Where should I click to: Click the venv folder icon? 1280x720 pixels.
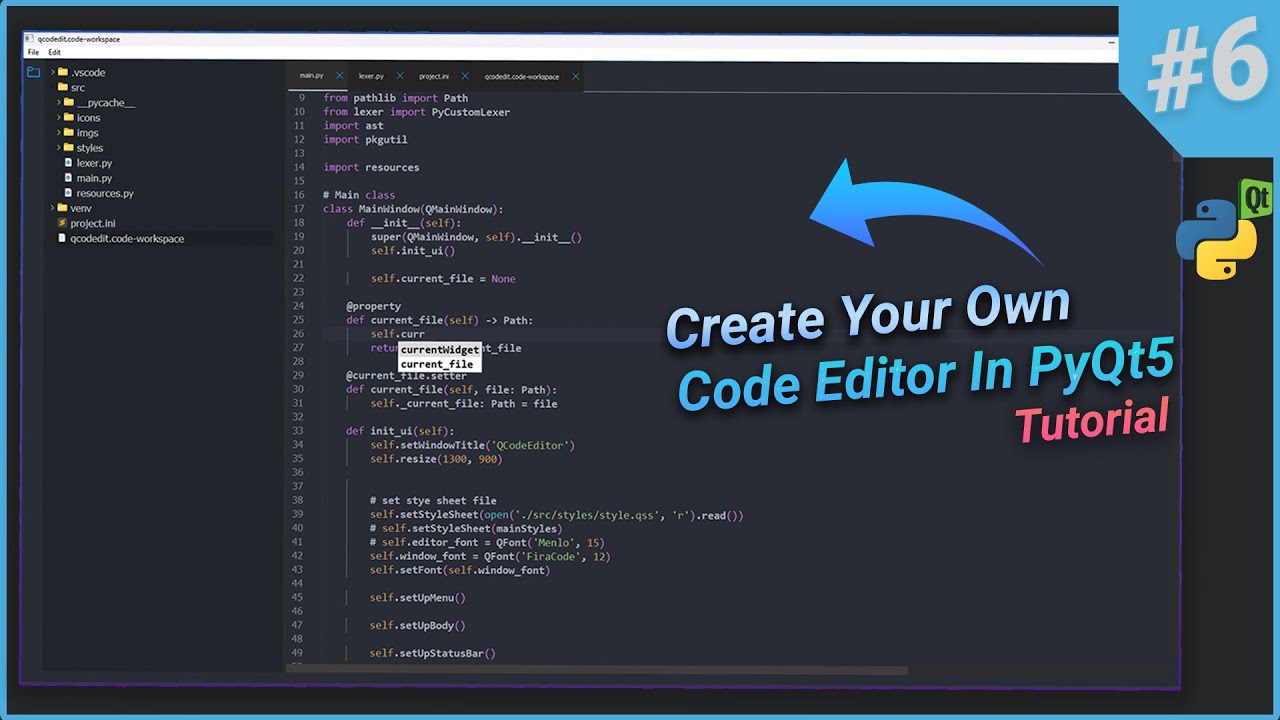(x=63, y=208)
